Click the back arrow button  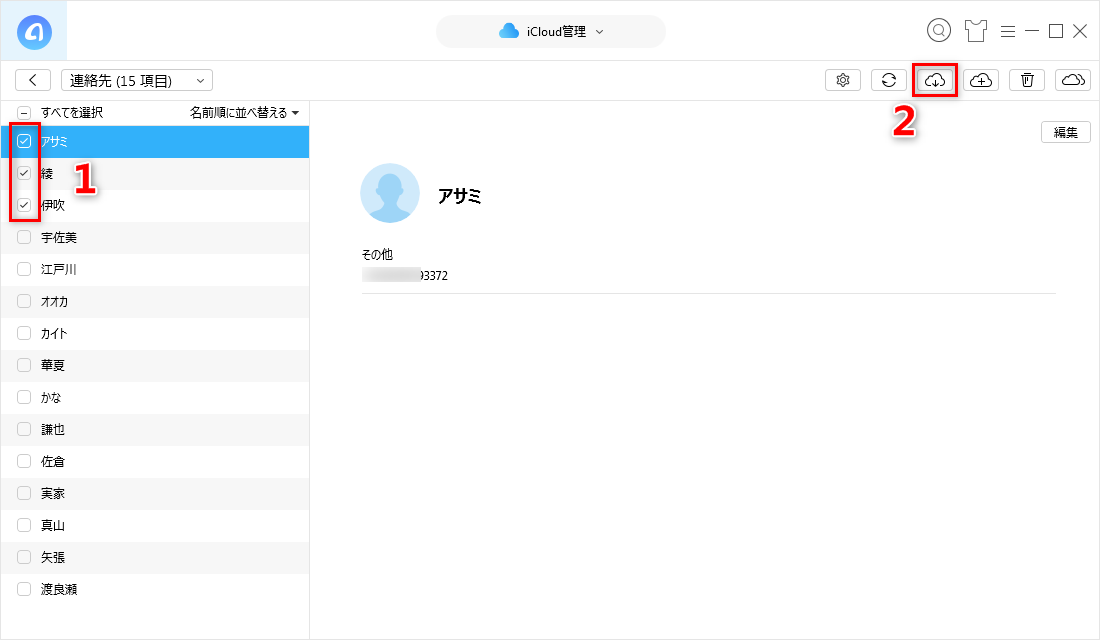[33, 80]
